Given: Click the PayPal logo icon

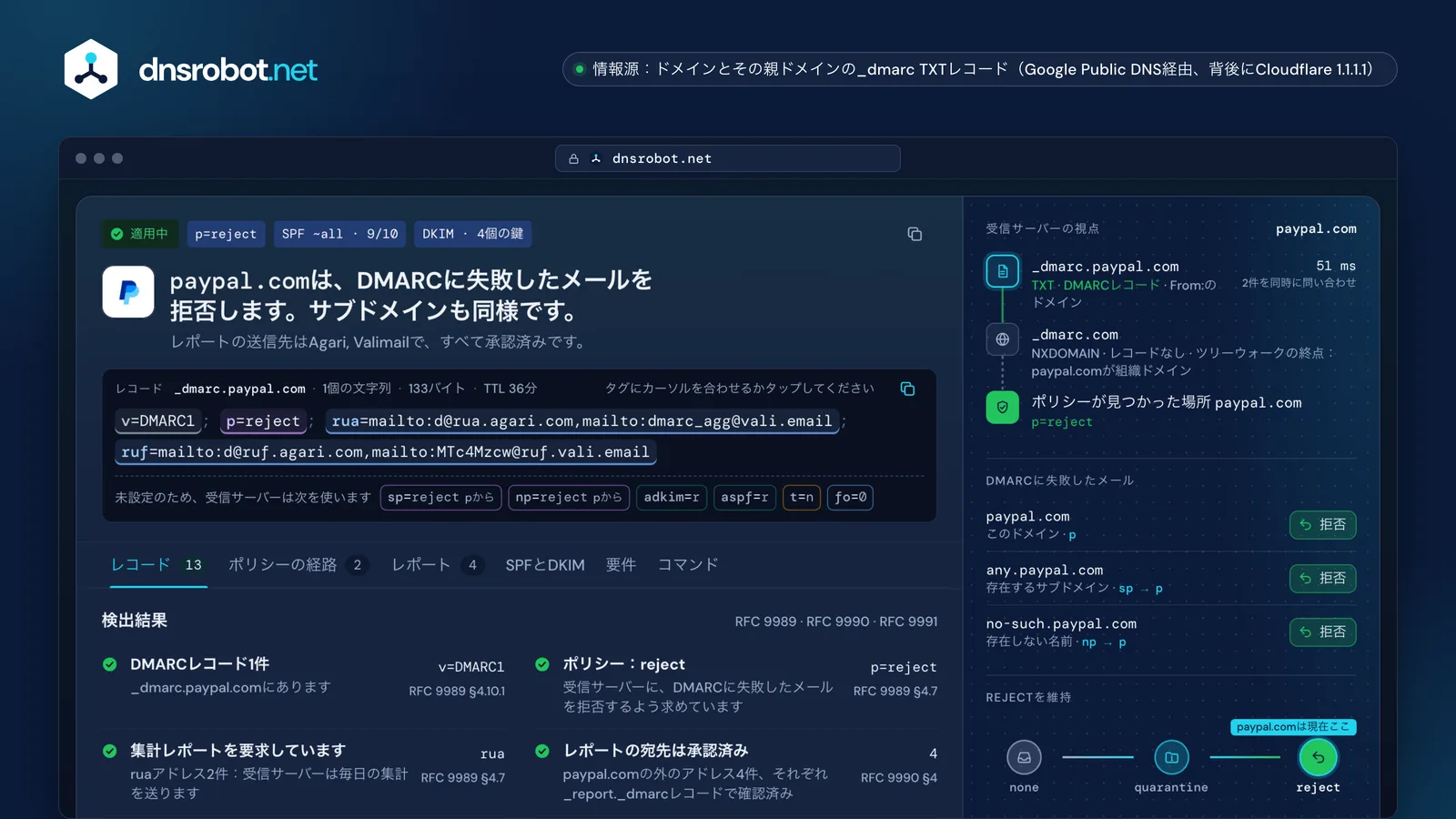Looking at the screenshot, I should tap(128, 291).
